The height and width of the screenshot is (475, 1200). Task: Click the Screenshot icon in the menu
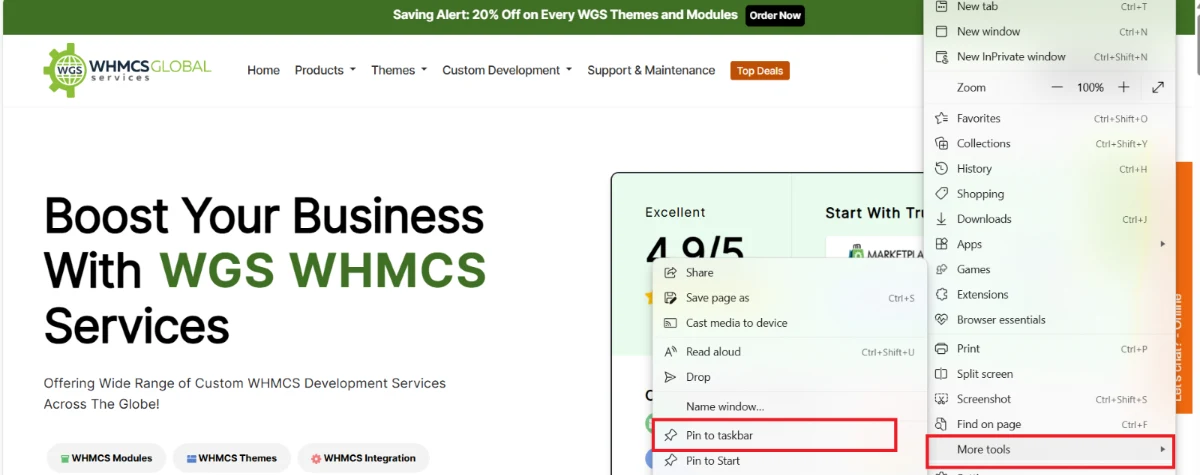tap(940, 399)
